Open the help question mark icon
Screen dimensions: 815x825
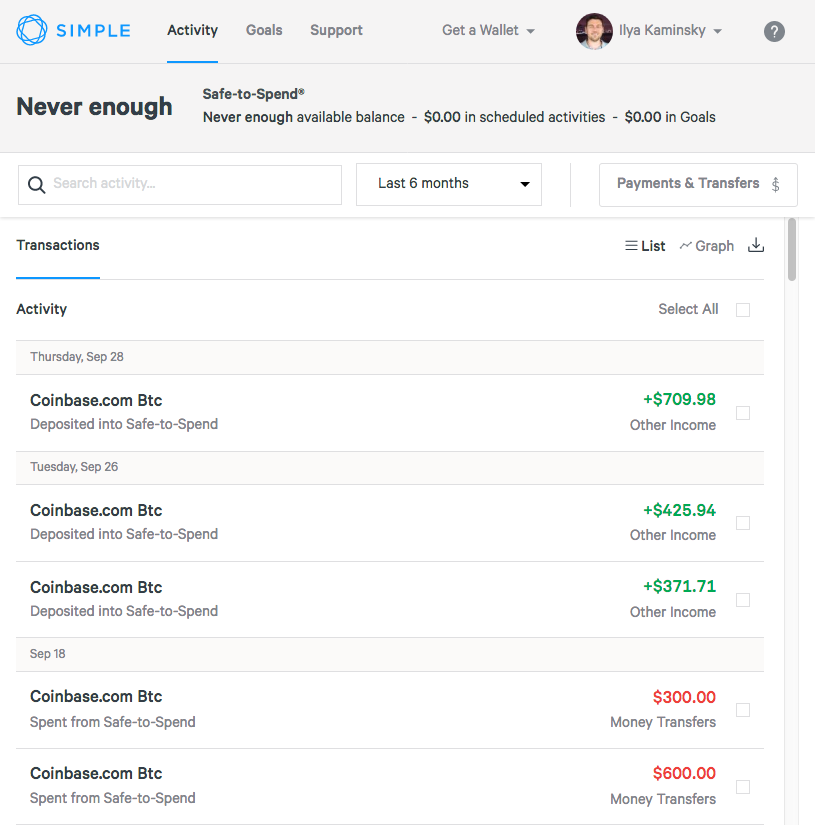coord(774,32)
